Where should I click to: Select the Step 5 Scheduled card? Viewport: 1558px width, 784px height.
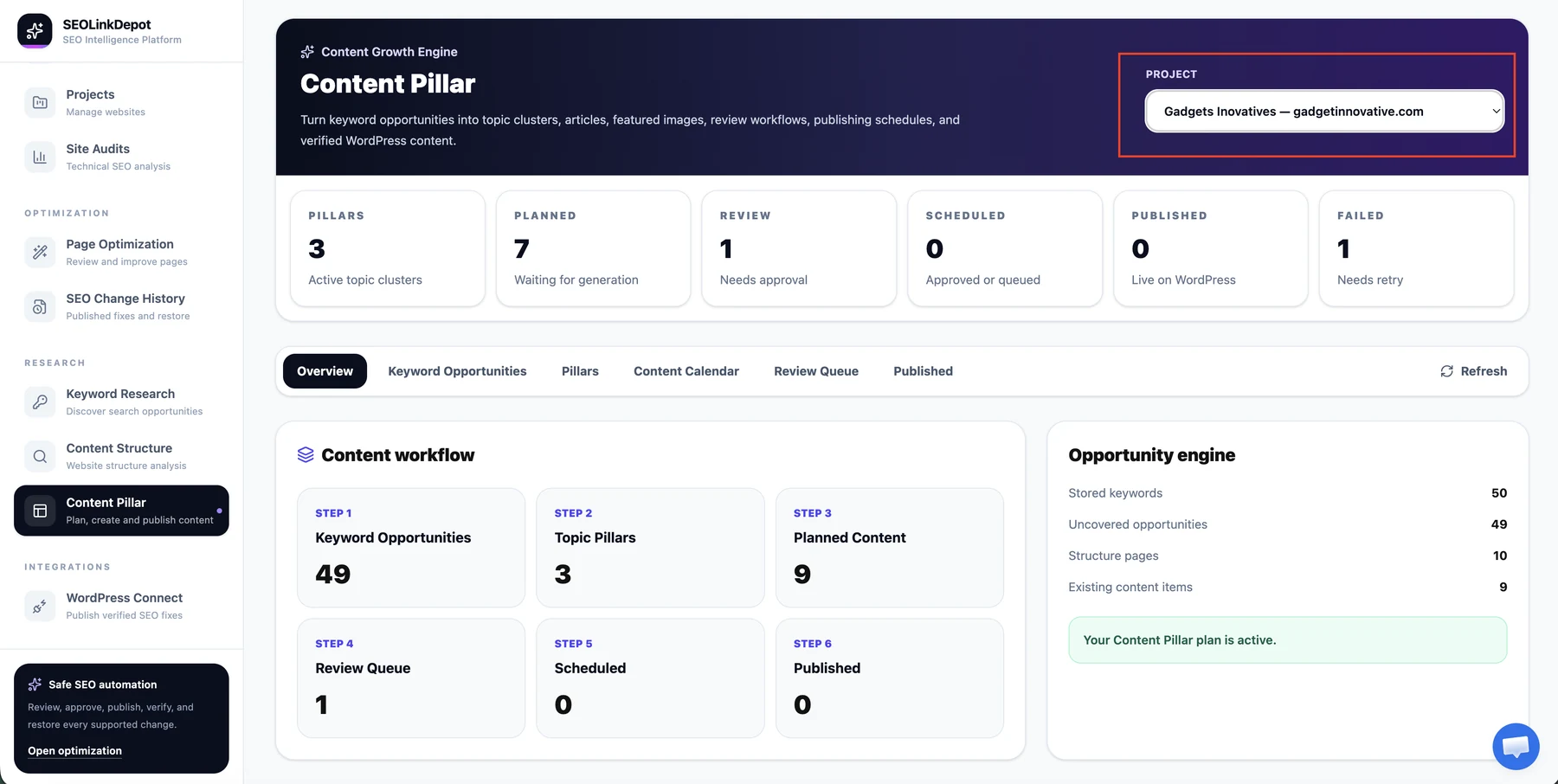click(650, 678)
